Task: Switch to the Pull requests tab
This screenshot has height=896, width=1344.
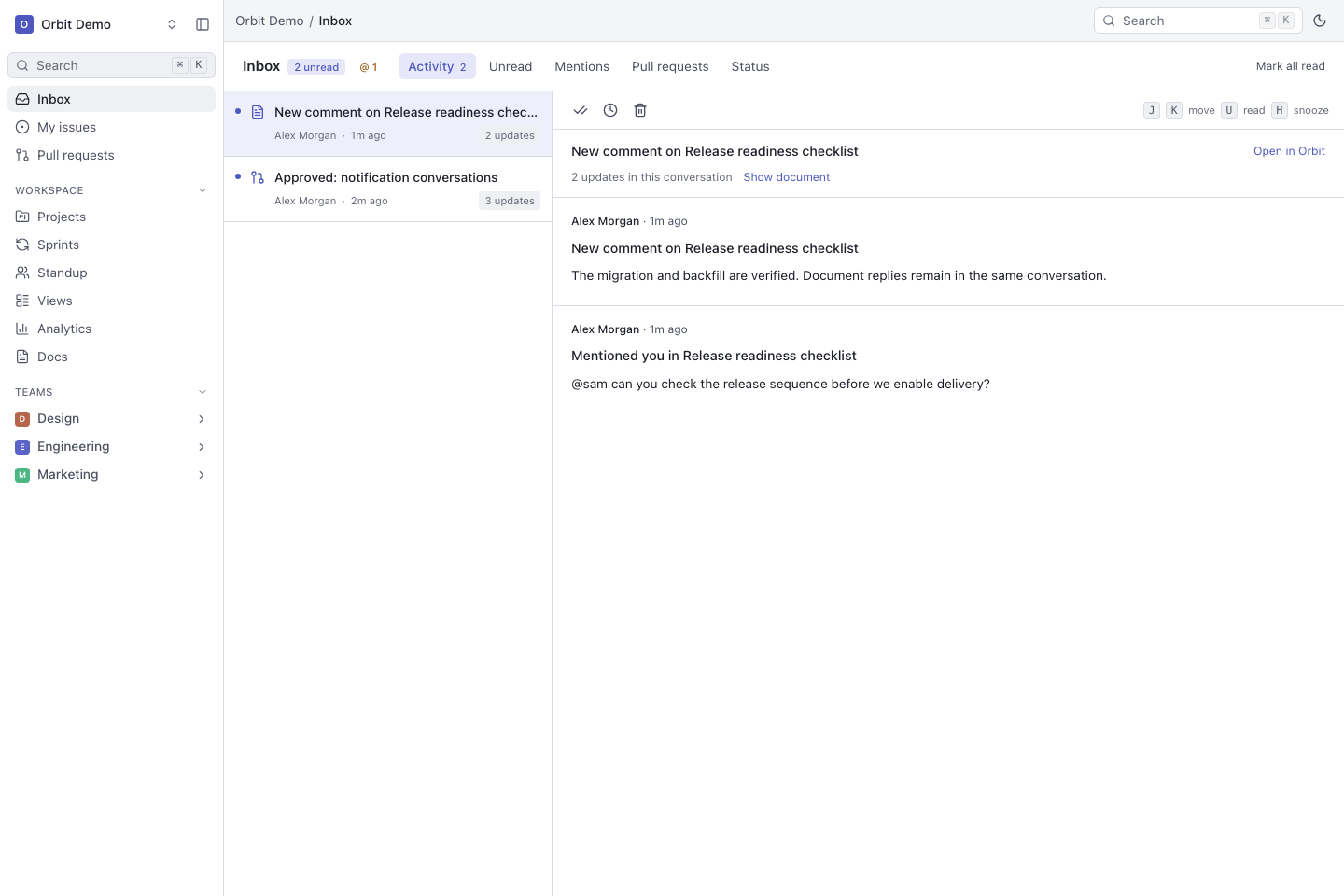Action: coord(670,66)
